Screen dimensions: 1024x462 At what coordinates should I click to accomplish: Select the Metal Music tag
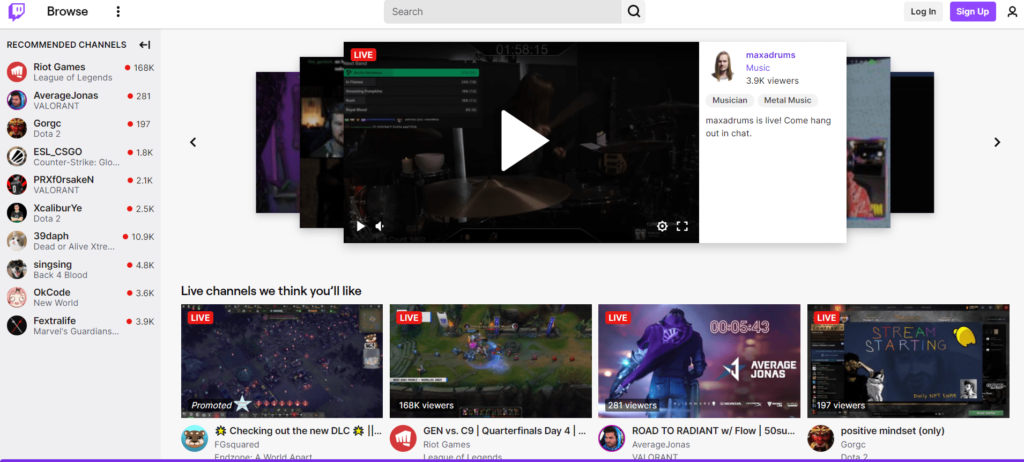click(788, 101)
